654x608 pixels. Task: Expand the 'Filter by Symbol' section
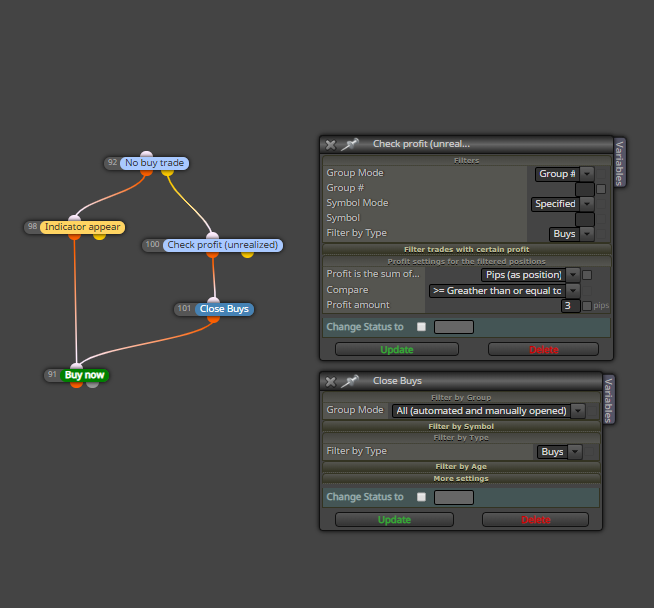tap(461, 426)
